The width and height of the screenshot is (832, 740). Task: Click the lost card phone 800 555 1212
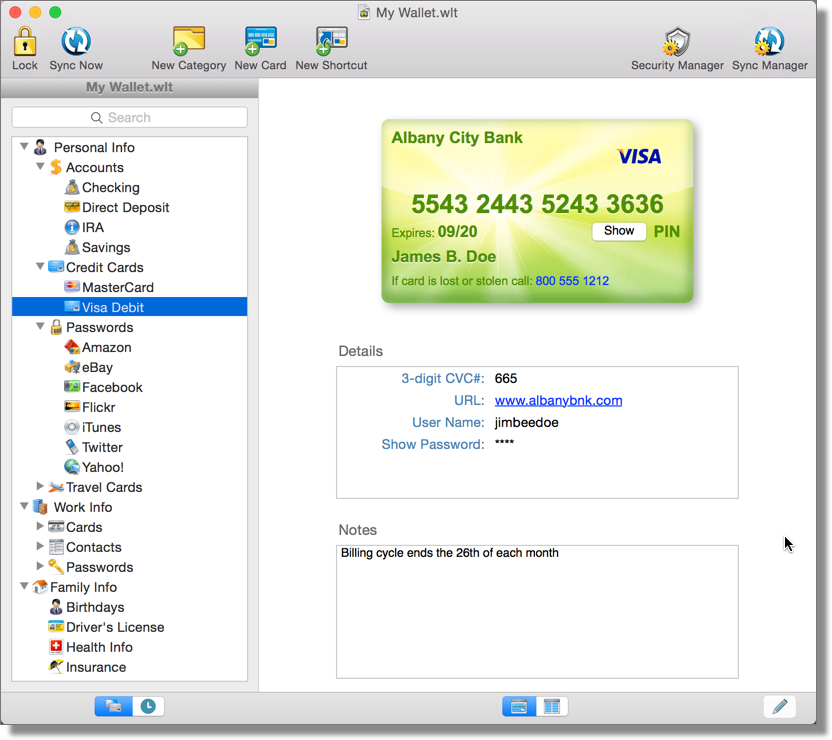point(572,281)
